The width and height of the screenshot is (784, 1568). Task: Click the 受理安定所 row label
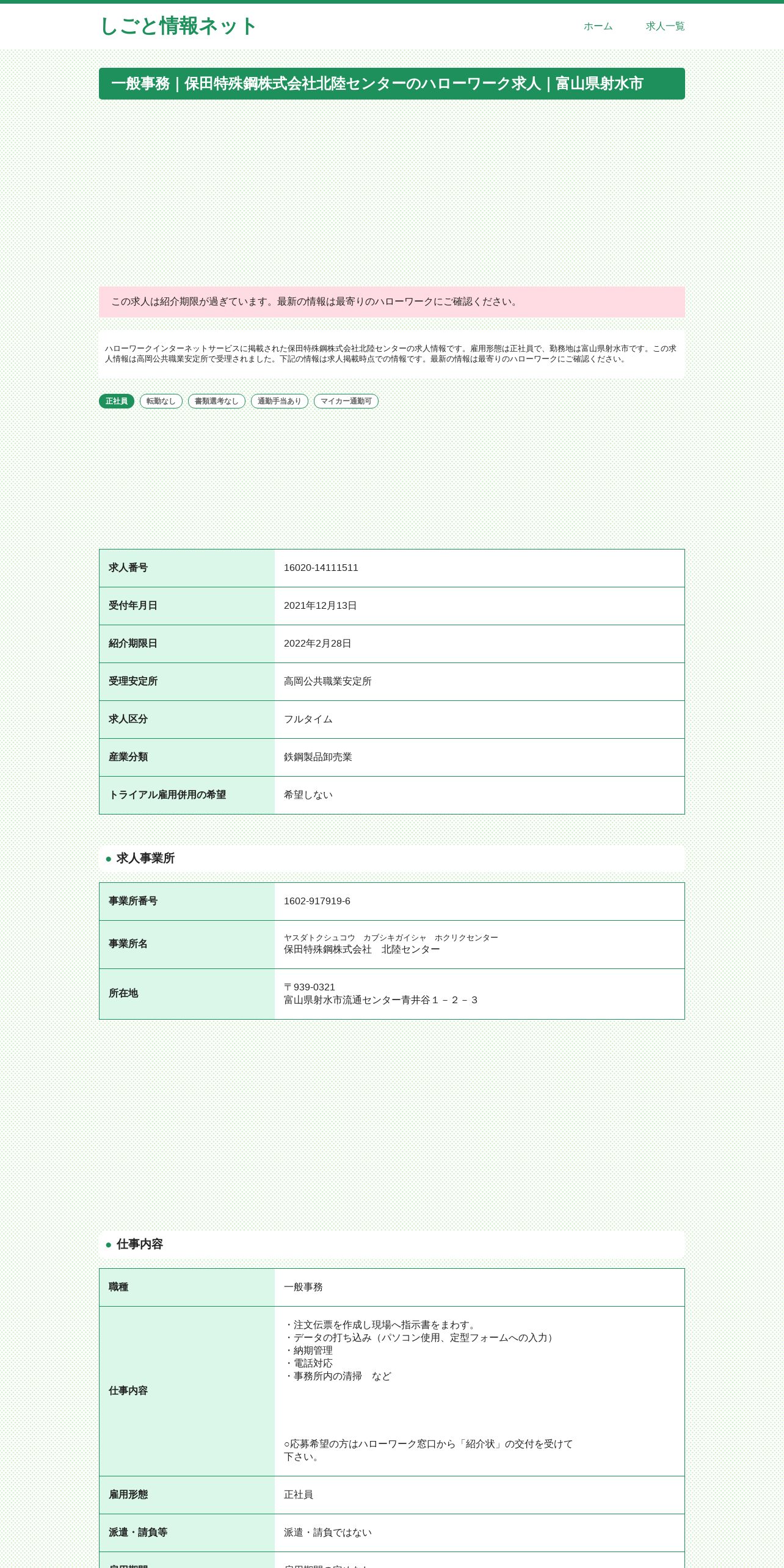click(x=133, y=681)
